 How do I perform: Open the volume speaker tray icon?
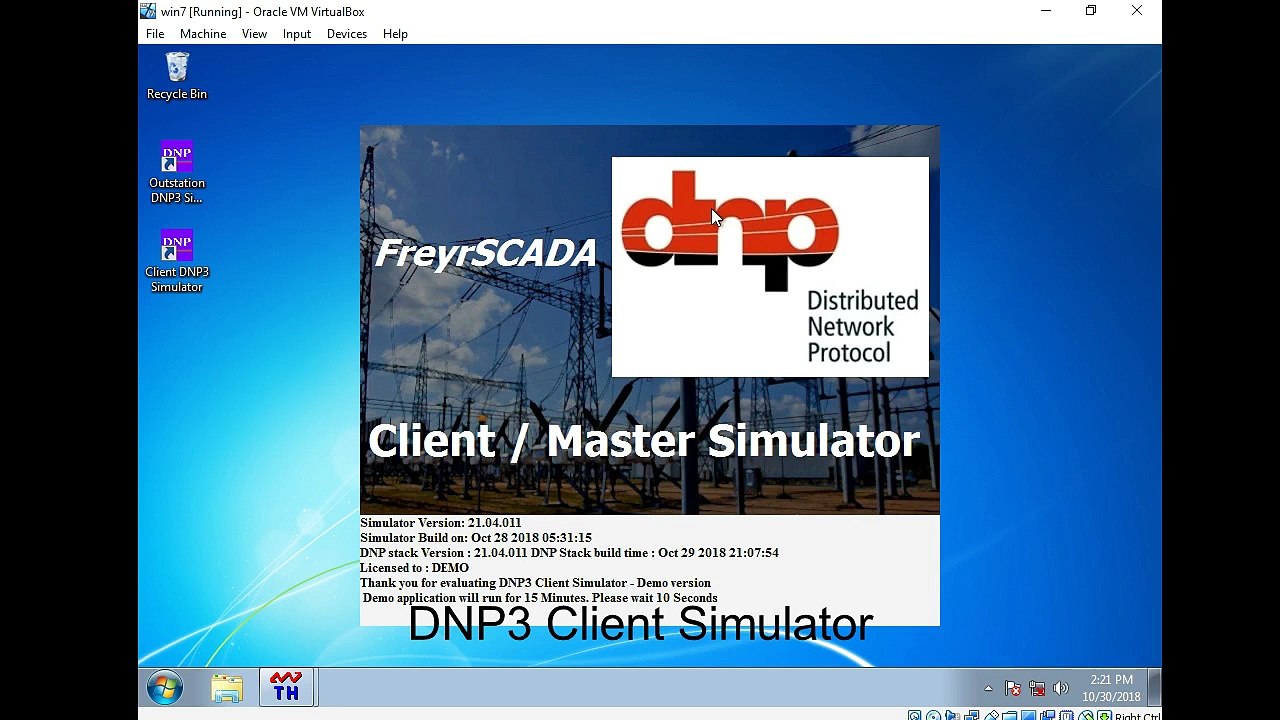tap(1060, 688)
